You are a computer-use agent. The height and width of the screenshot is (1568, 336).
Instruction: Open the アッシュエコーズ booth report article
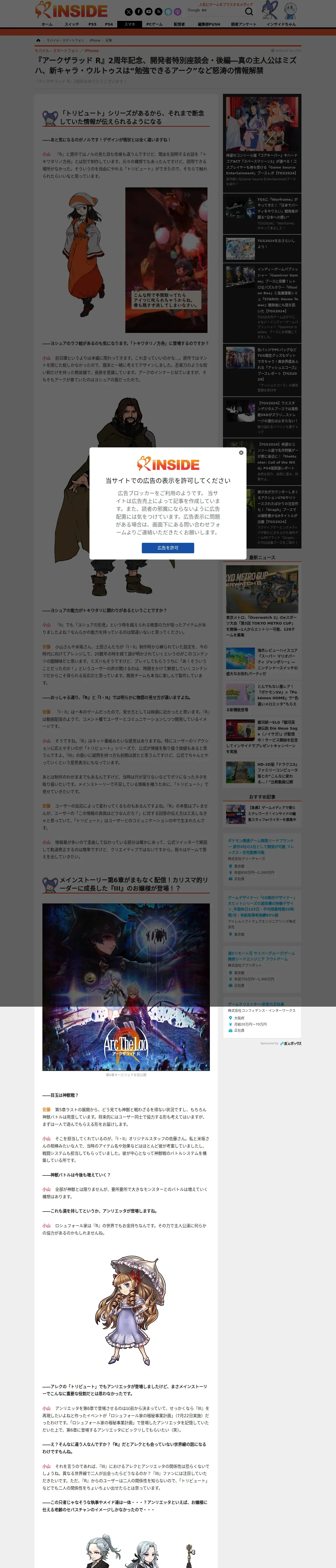click(262, 370)
